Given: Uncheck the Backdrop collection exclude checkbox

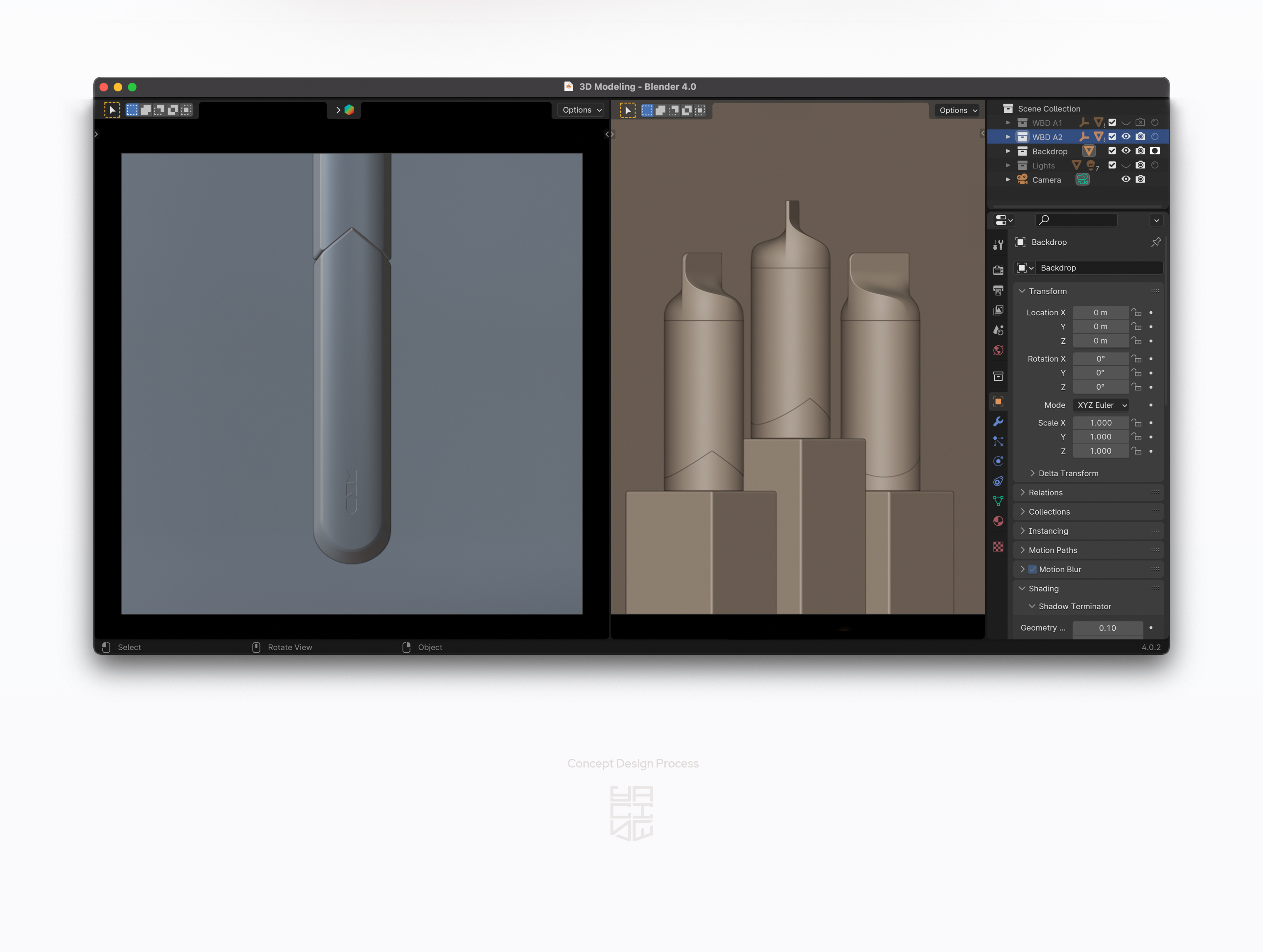Looking at the screenshot, I should tap(1112, 151).
